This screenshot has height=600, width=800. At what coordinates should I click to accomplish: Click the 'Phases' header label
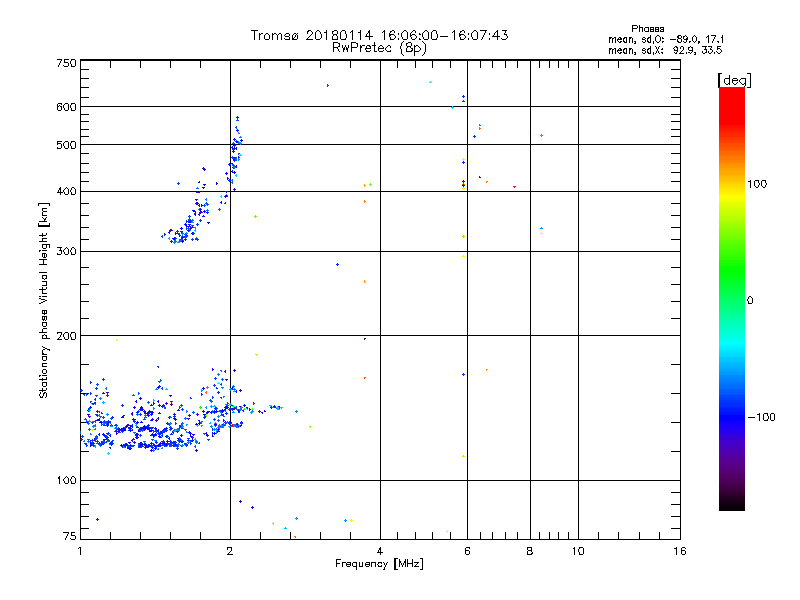click(647, 29)
